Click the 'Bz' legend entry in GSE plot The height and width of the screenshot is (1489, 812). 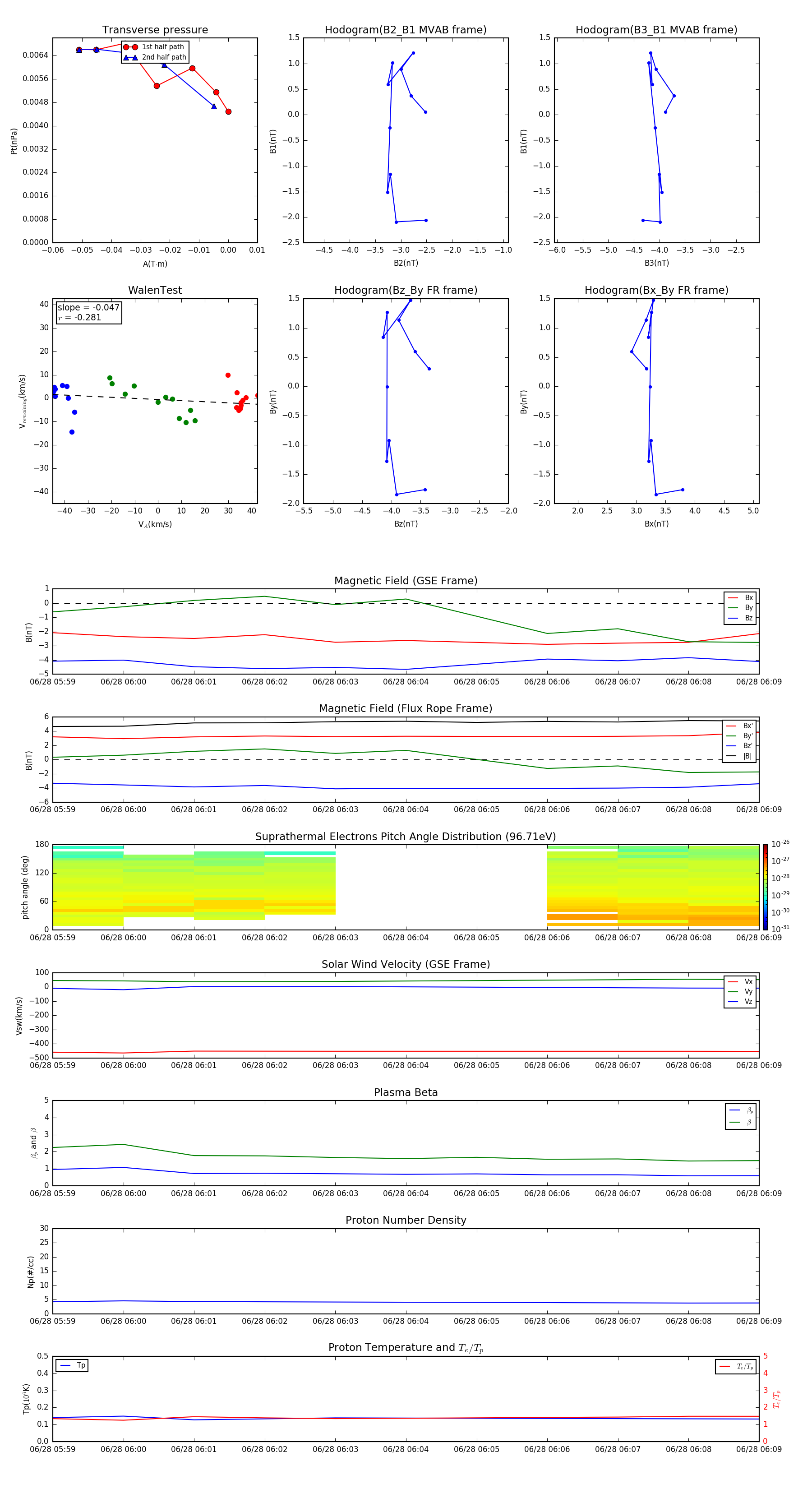click(x=740, y=619)
